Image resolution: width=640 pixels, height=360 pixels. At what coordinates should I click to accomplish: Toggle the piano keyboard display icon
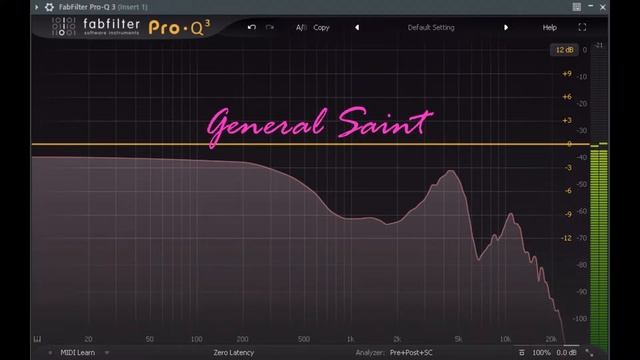(x=37, y=339)
